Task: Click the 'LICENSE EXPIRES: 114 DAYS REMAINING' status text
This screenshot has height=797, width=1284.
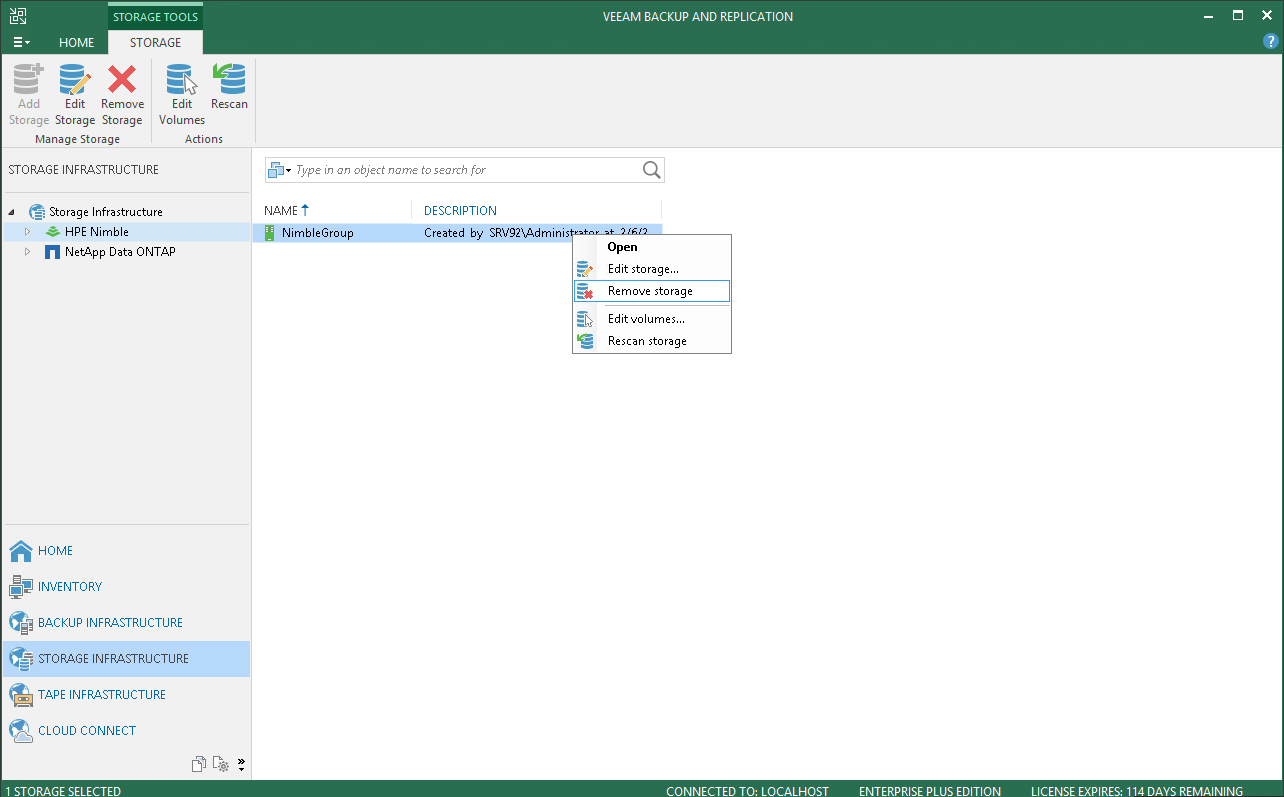Action: [x=1137, y=791]
